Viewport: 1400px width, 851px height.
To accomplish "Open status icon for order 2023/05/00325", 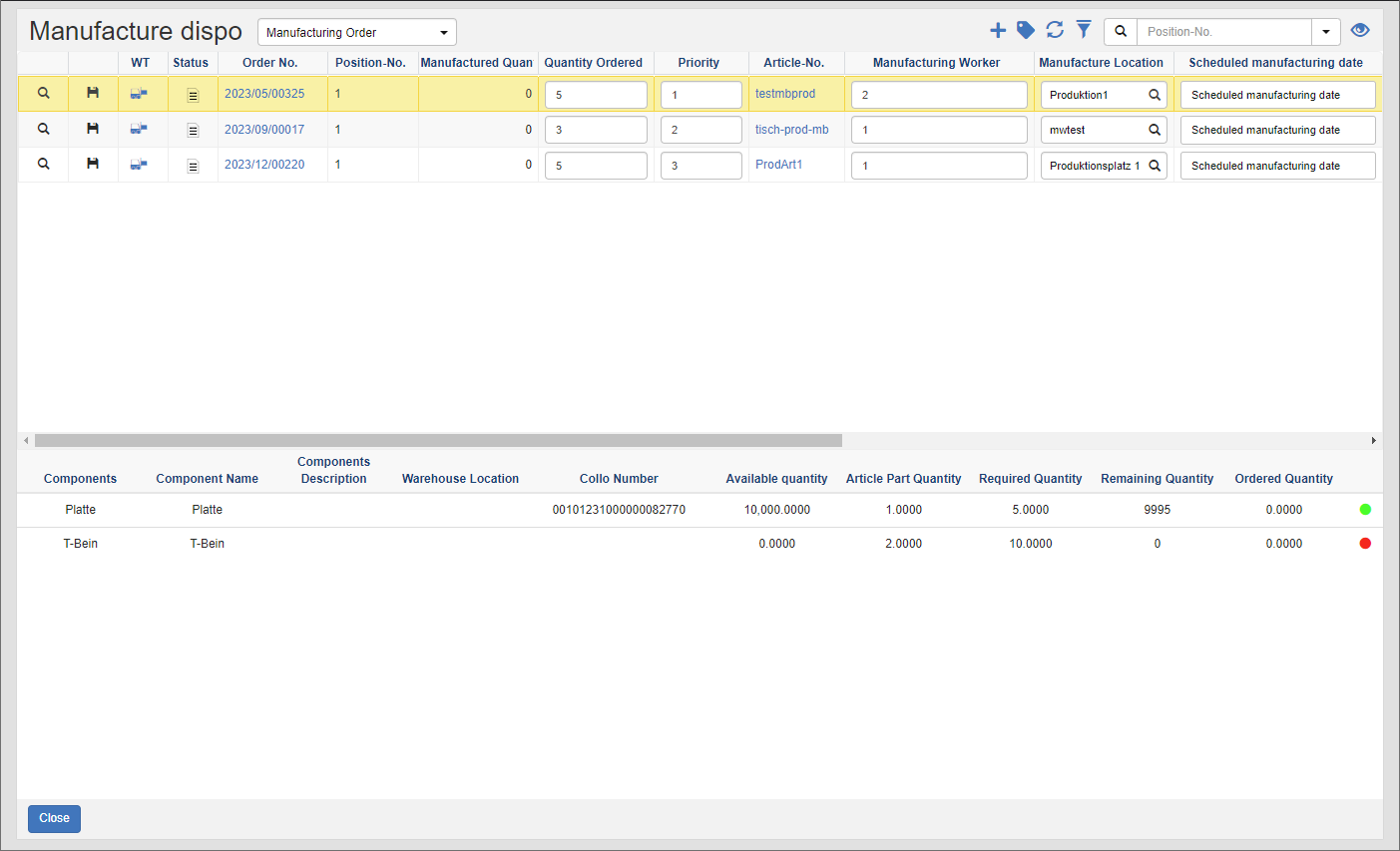I will (193, 95).
